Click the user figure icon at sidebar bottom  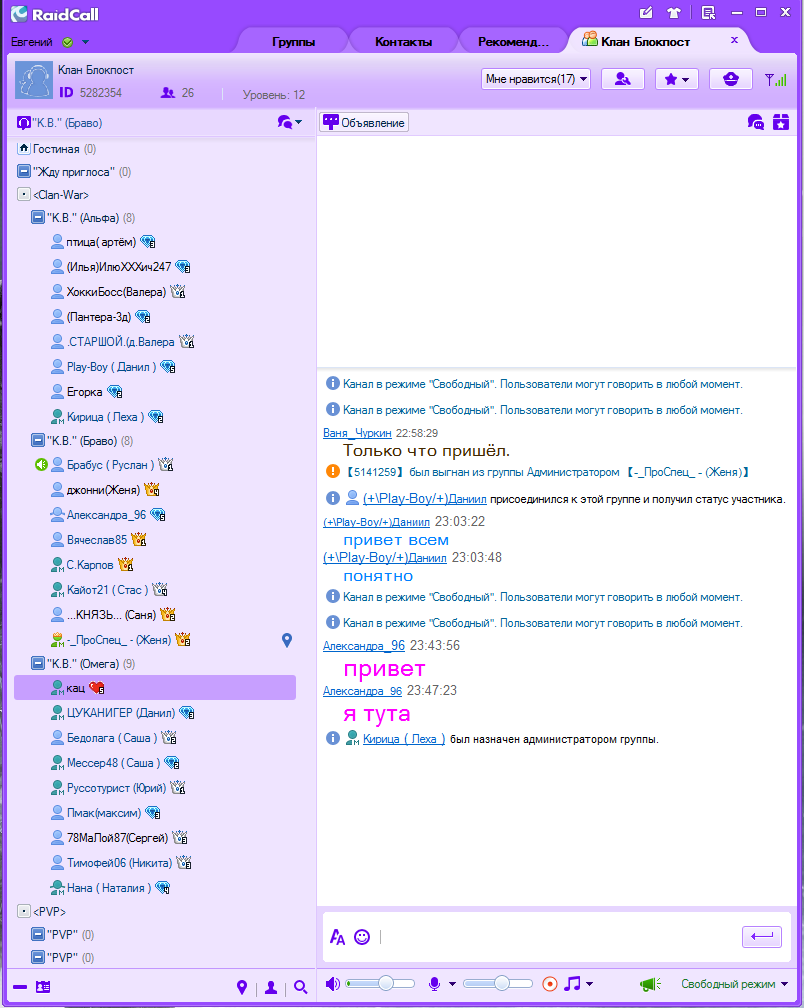[x=271, y=987]
